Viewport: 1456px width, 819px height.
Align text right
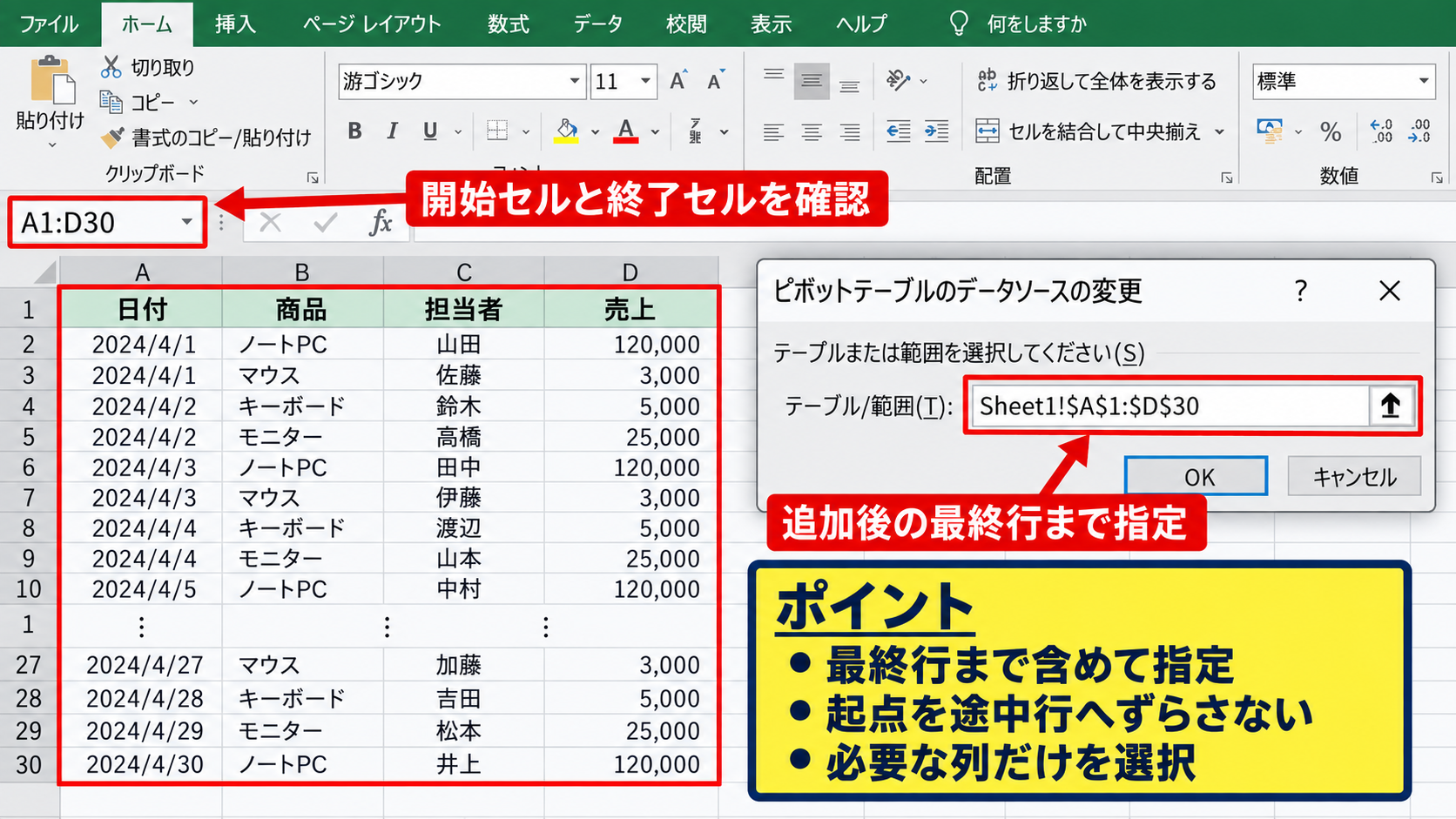[x=850, y=132]
